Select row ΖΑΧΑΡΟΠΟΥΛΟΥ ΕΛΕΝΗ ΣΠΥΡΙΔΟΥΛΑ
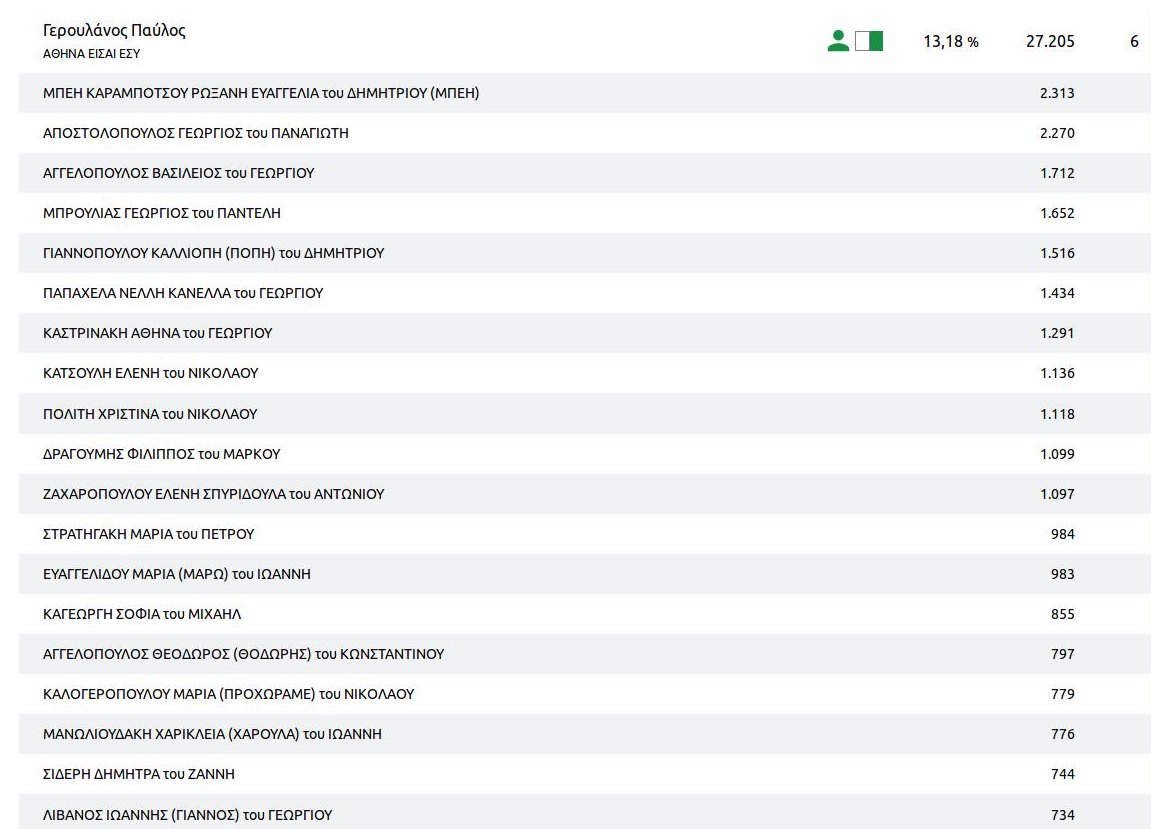The width and height of the screenshot is (1151, 829). [x=584, y=493]
